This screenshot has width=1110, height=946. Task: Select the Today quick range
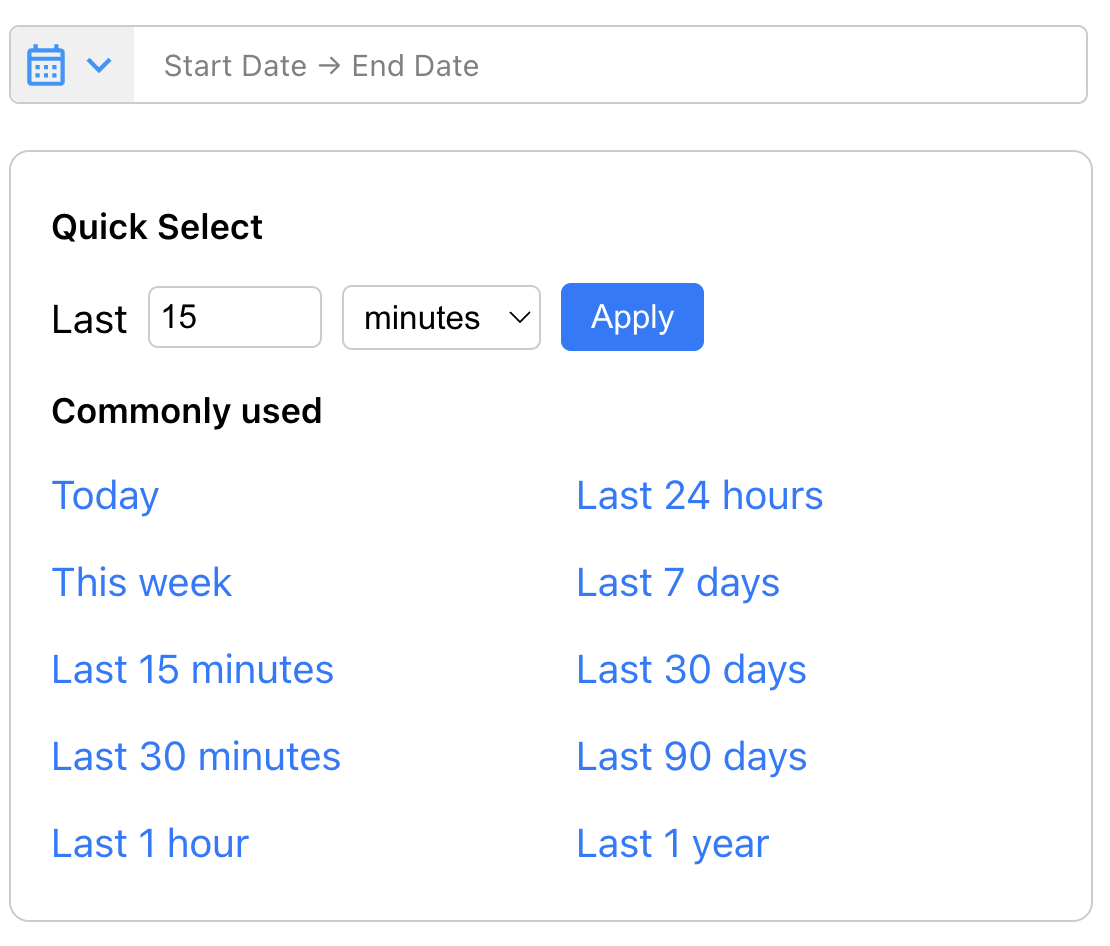coord(105,496)
